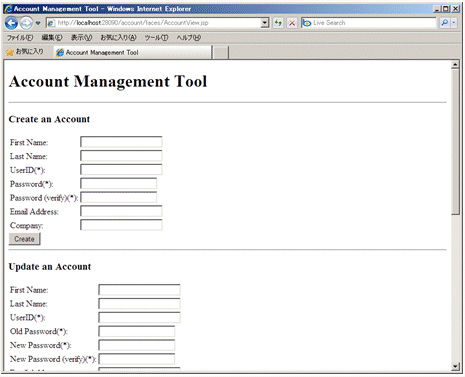Click the Favorites star button in the toolbar
This screenshot has height=377, width=465.
coord(25,52)
